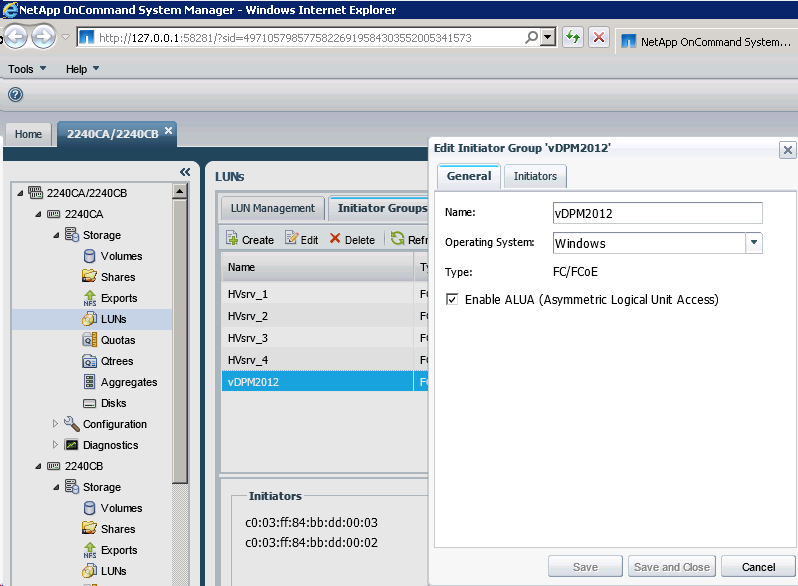Click the red stop loading icon
This screenshot has width=798, height=586.
click(599, 37)
